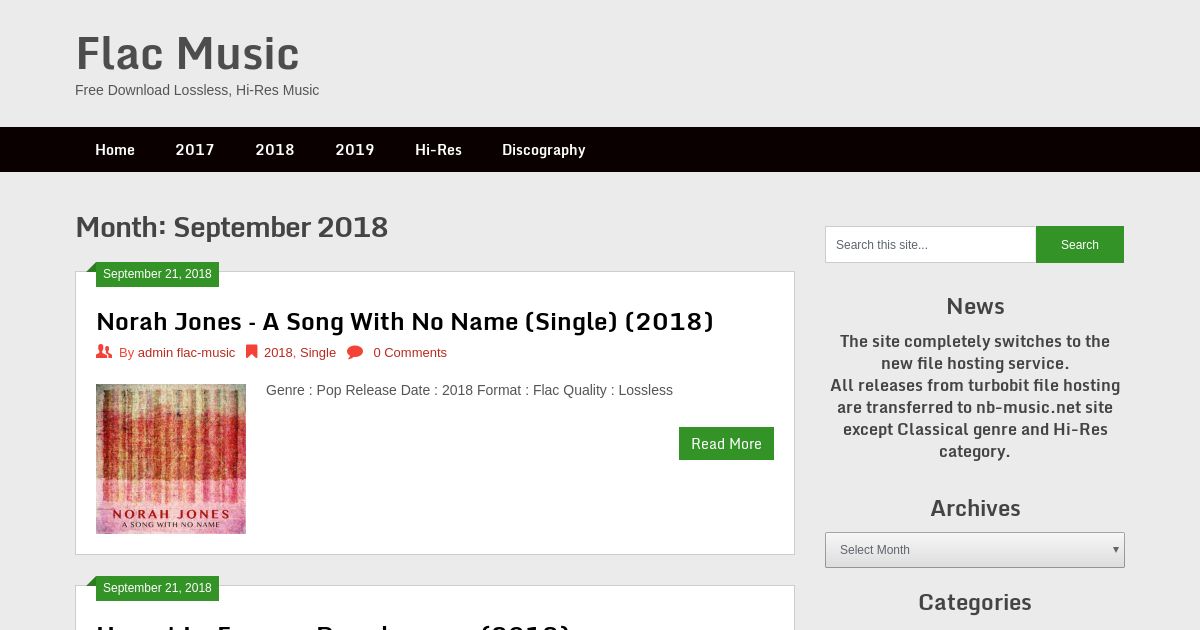
Task: Expand the Select Month archives dropdown
Action: click(975, 550)
